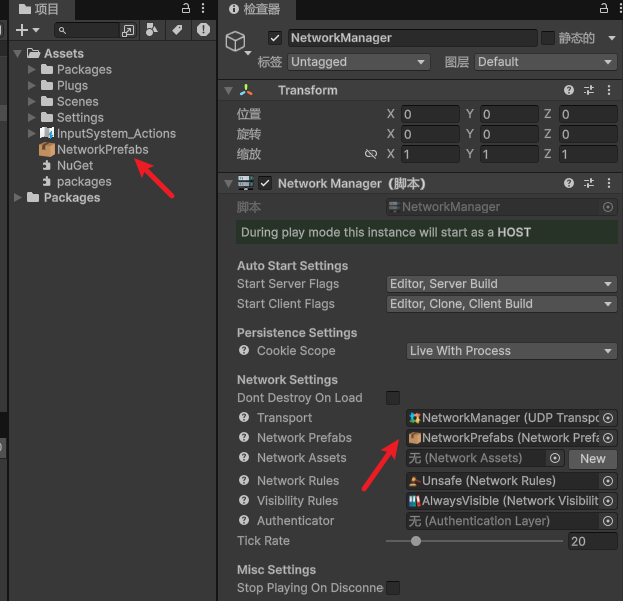Open Start Client Flags dropdown
Image resolution: width=623 pixels, height=601 pixels.
point(501,304)
